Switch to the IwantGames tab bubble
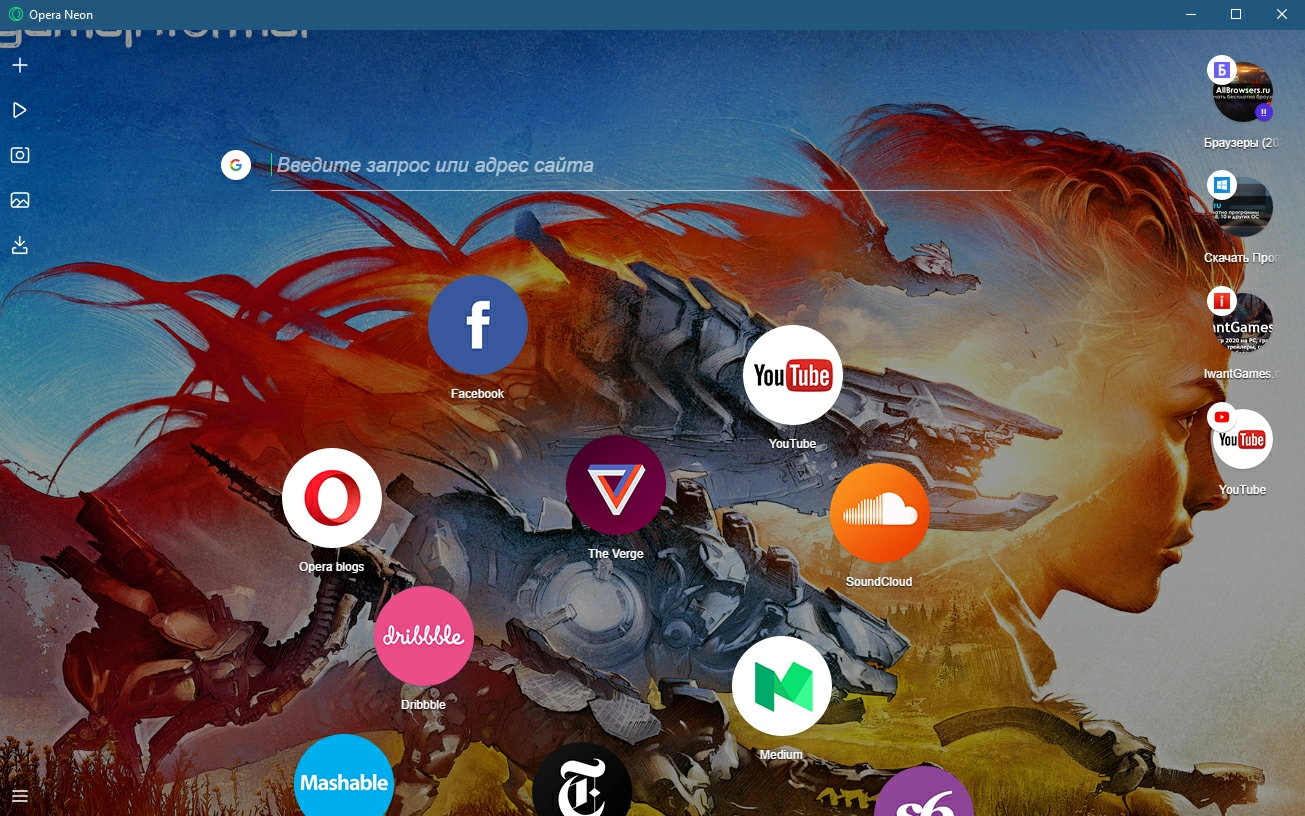This screenshot has width=1305, height=816. point(1242,322)
